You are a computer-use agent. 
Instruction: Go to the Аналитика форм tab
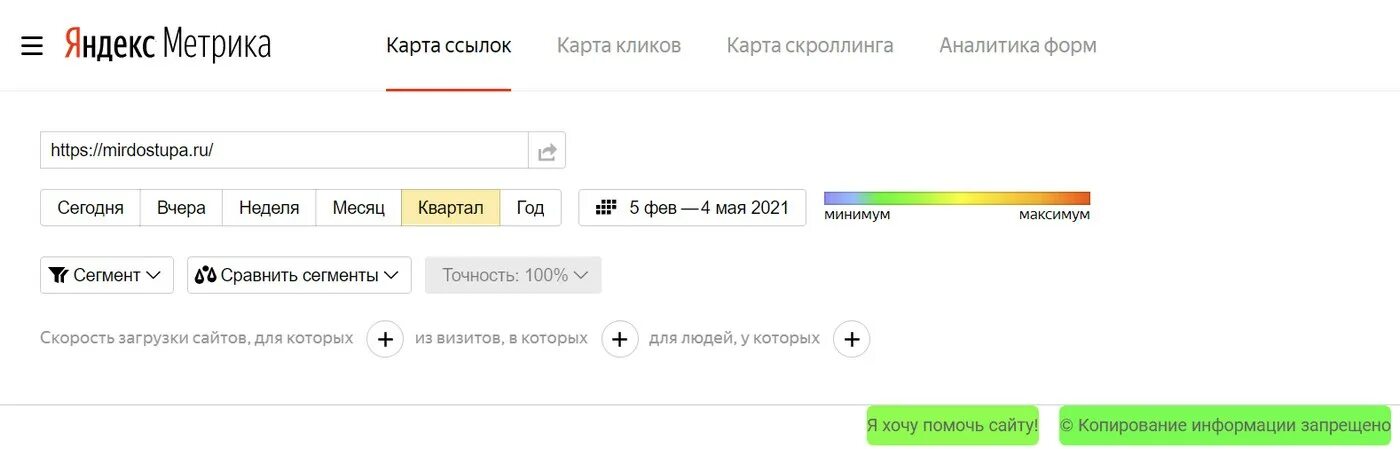click(x=1018, y=46)
